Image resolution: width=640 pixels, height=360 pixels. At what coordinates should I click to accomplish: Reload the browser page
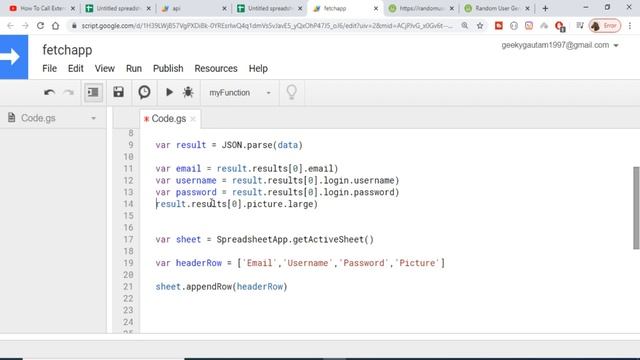[40, 26]
